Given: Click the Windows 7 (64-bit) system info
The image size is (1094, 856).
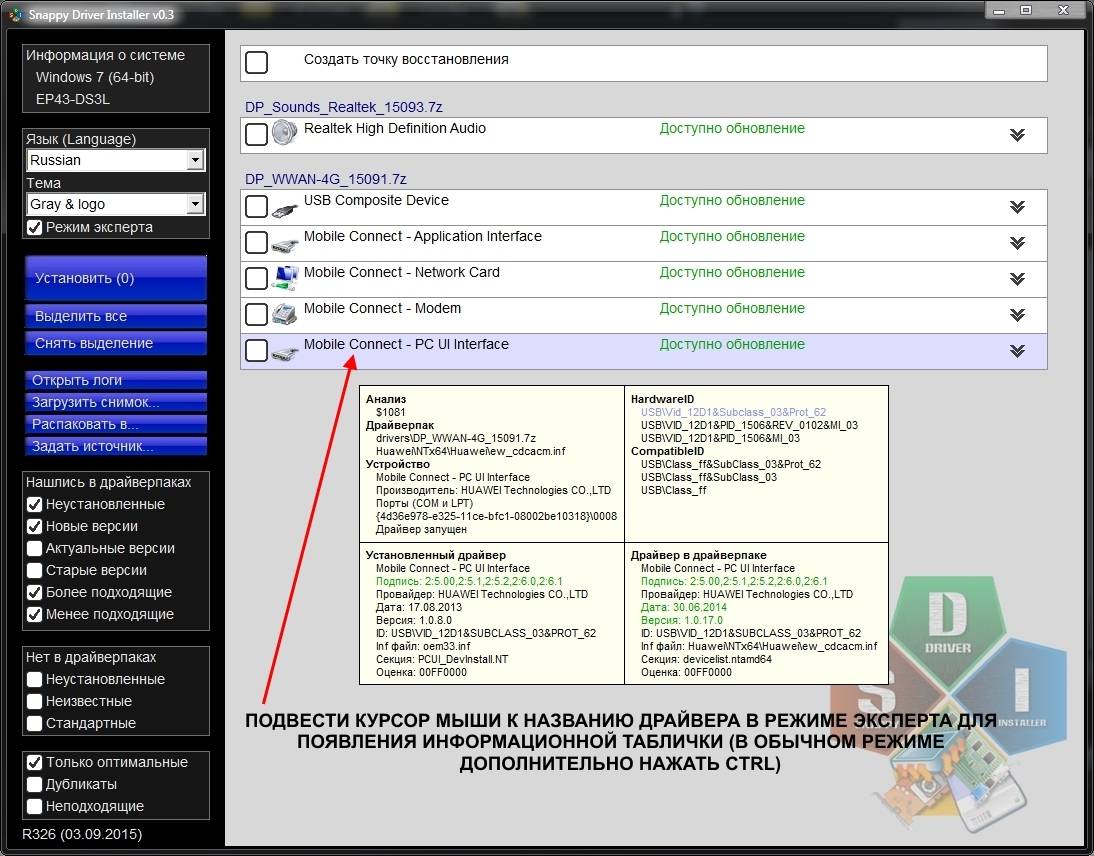Looking at the screenshot, I should click(x=95, y=77).
